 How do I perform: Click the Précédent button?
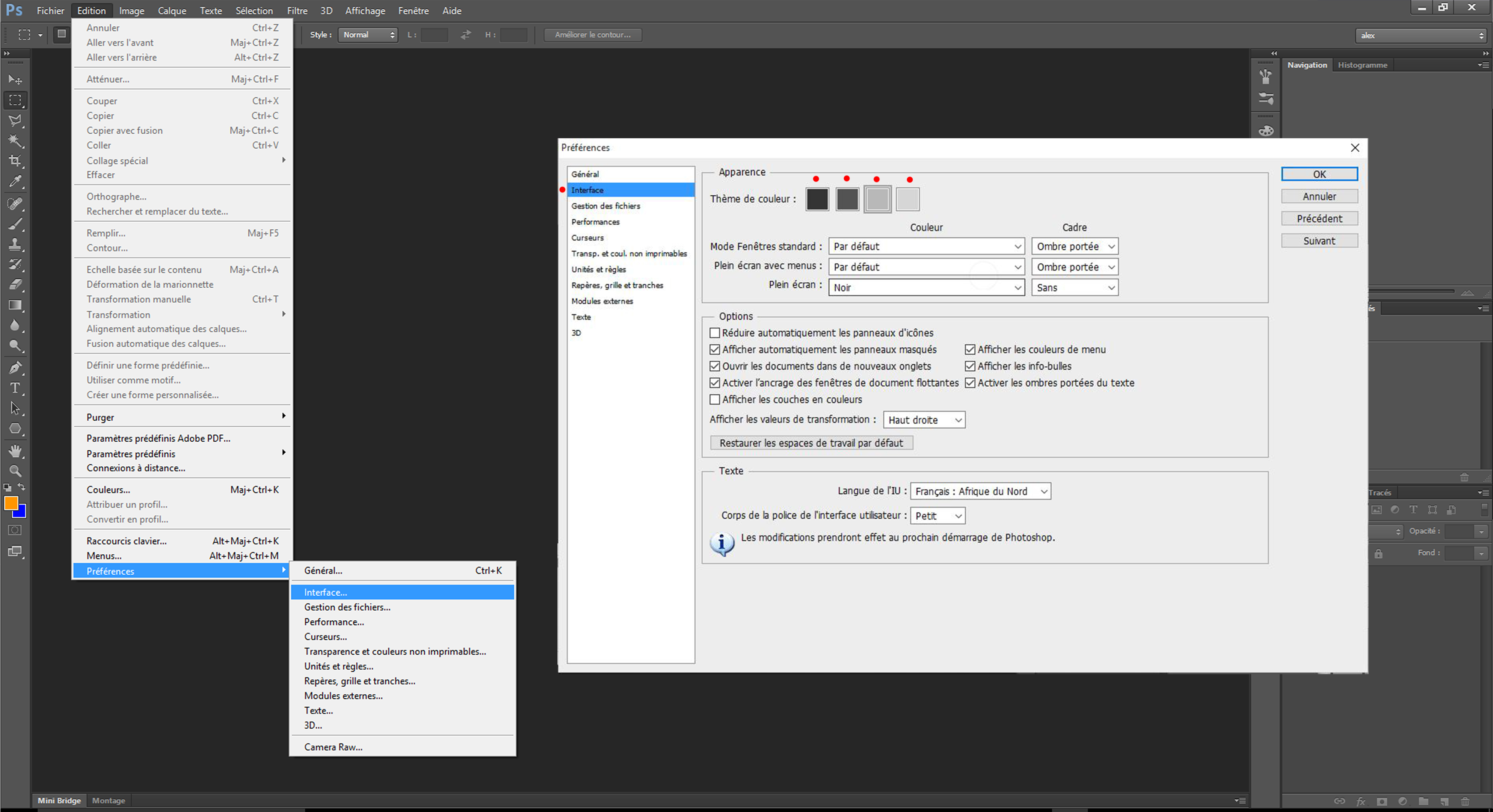click(1319, 219)
